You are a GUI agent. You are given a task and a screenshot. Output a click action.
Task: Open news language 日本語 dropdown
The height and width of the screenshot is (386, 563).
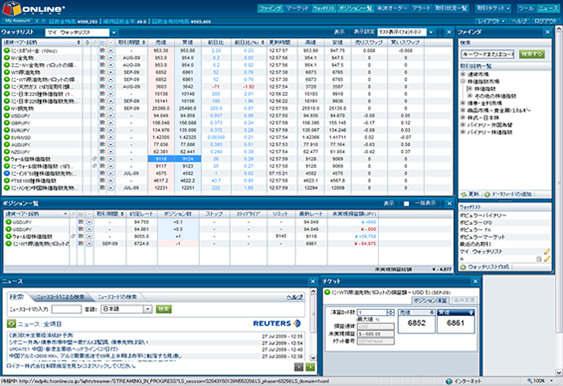click(x=148, y=309)
